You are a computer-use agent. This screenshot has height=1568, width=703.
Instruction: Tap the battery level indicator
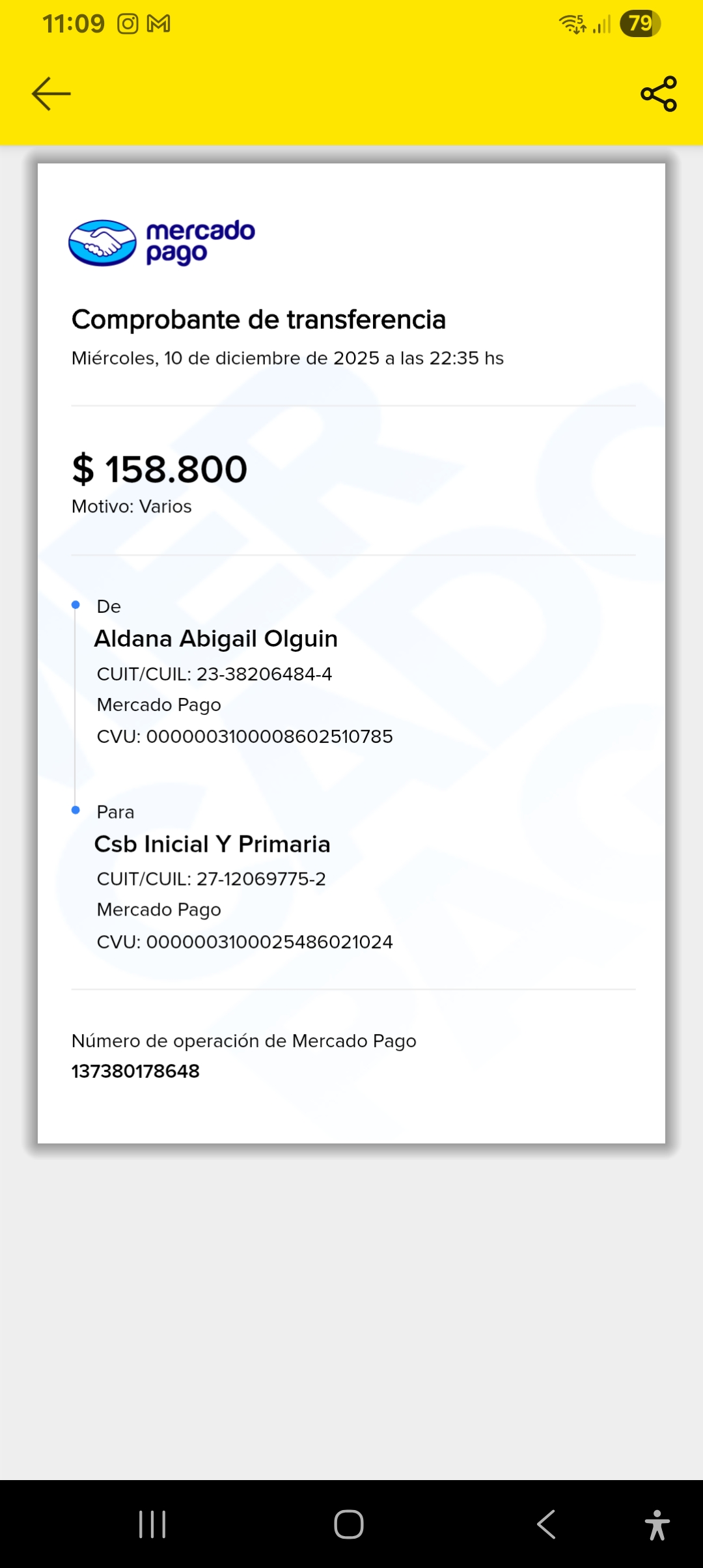pos(640,24)
